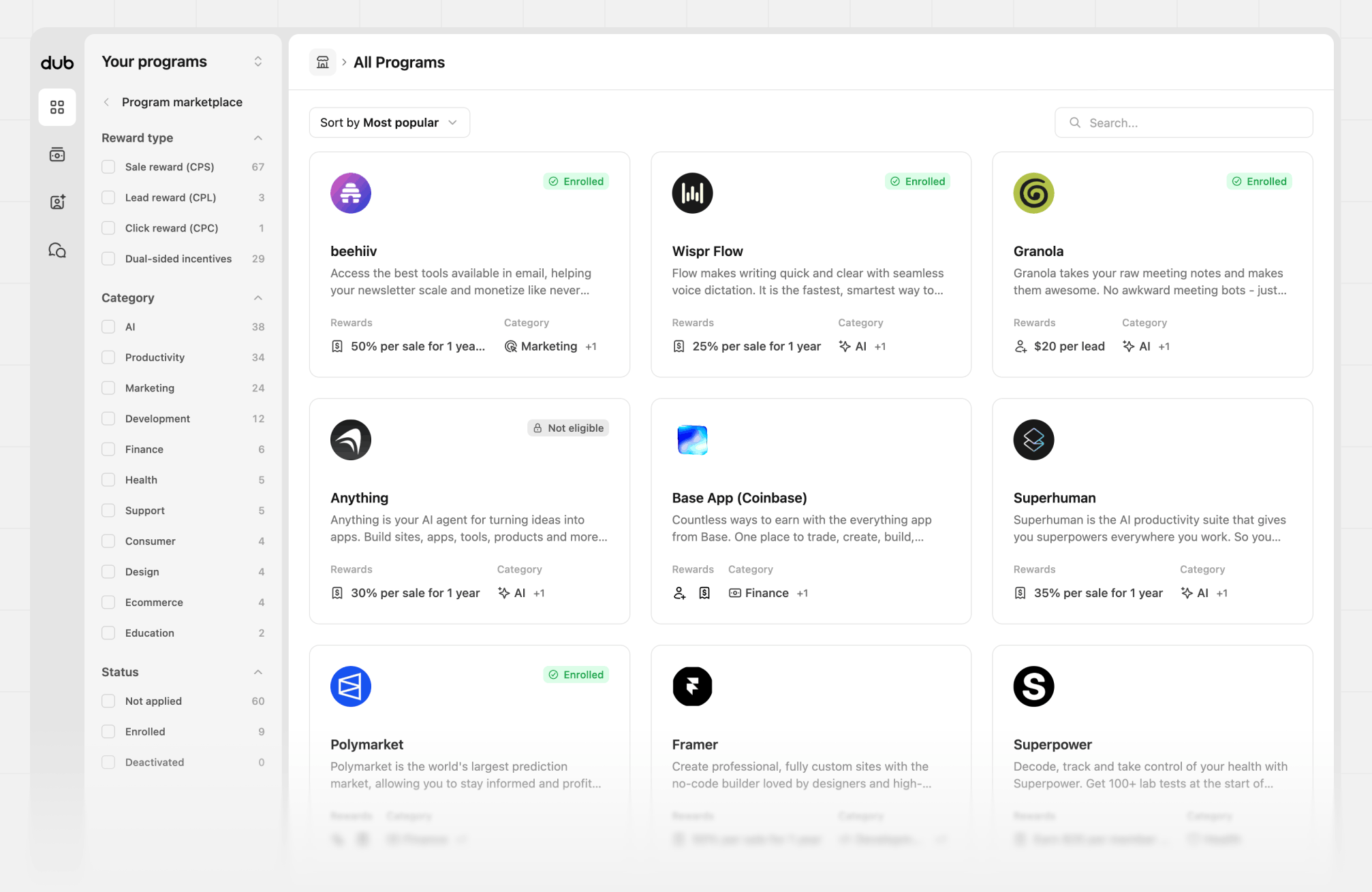
Task: Check the Productivity category filter
Action: (108, 357)
